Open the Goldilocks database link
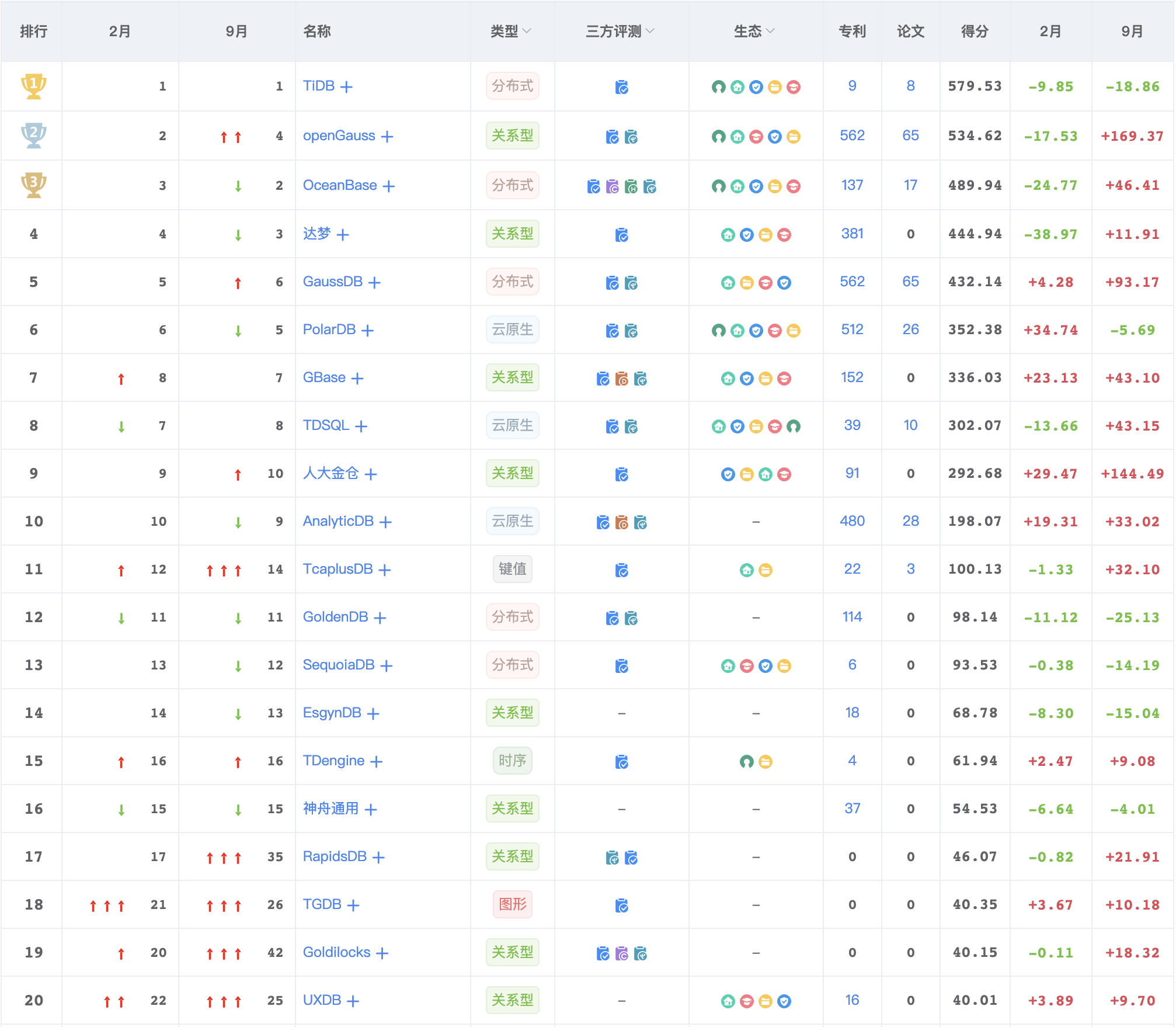The width and height of the screenshot is (1176, 1027). (x=337, y=952)
